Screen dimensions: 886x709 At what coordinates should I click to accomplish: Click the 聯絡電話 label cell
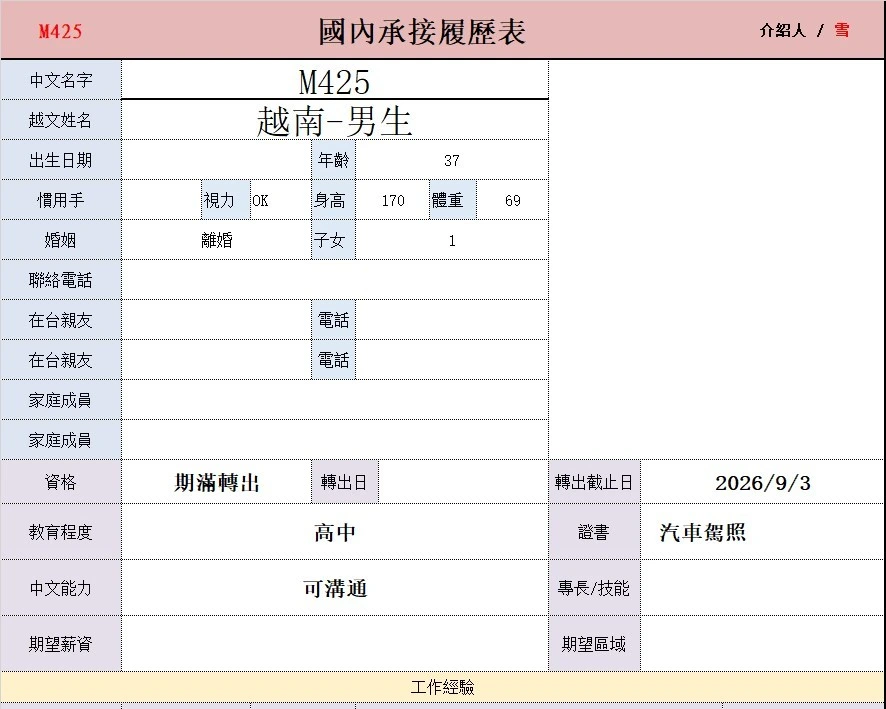pos(61,280)
